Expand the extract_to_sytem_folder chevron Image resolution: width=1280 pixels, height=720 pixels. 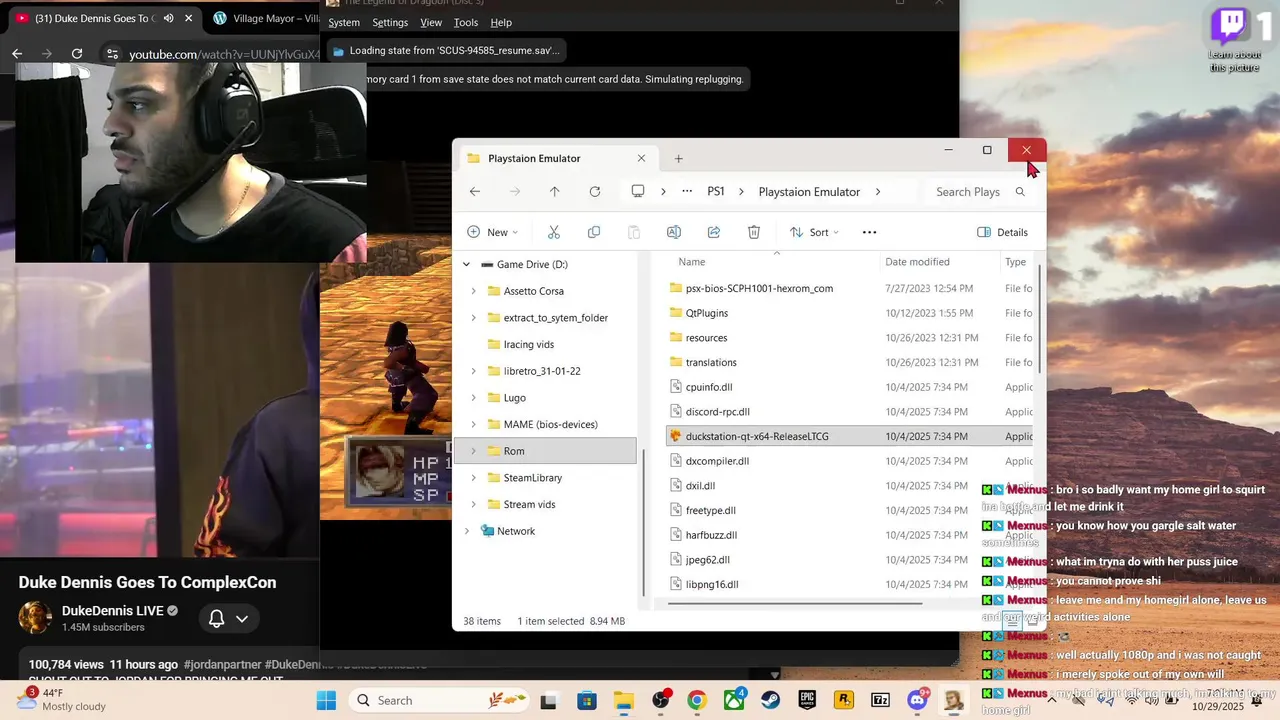tap(473, 318)
